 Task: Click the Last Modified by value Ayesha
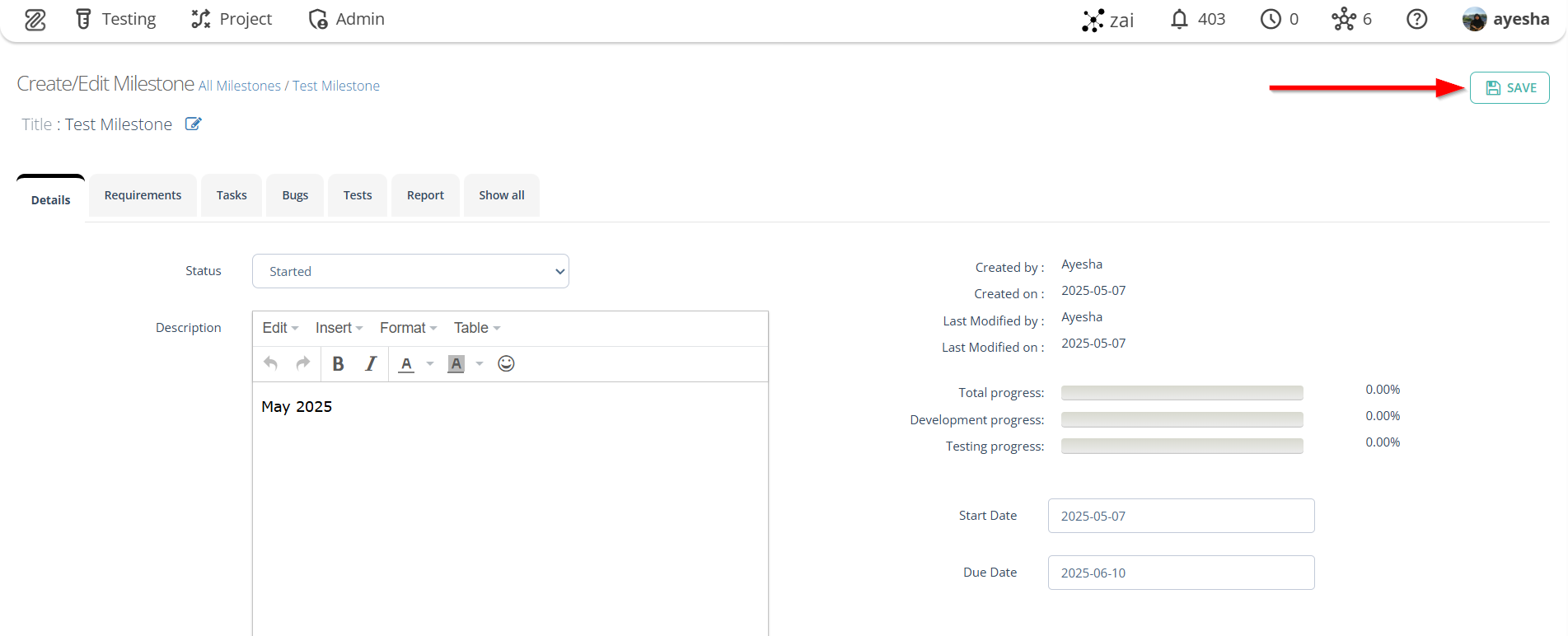tap(1082, 317)
